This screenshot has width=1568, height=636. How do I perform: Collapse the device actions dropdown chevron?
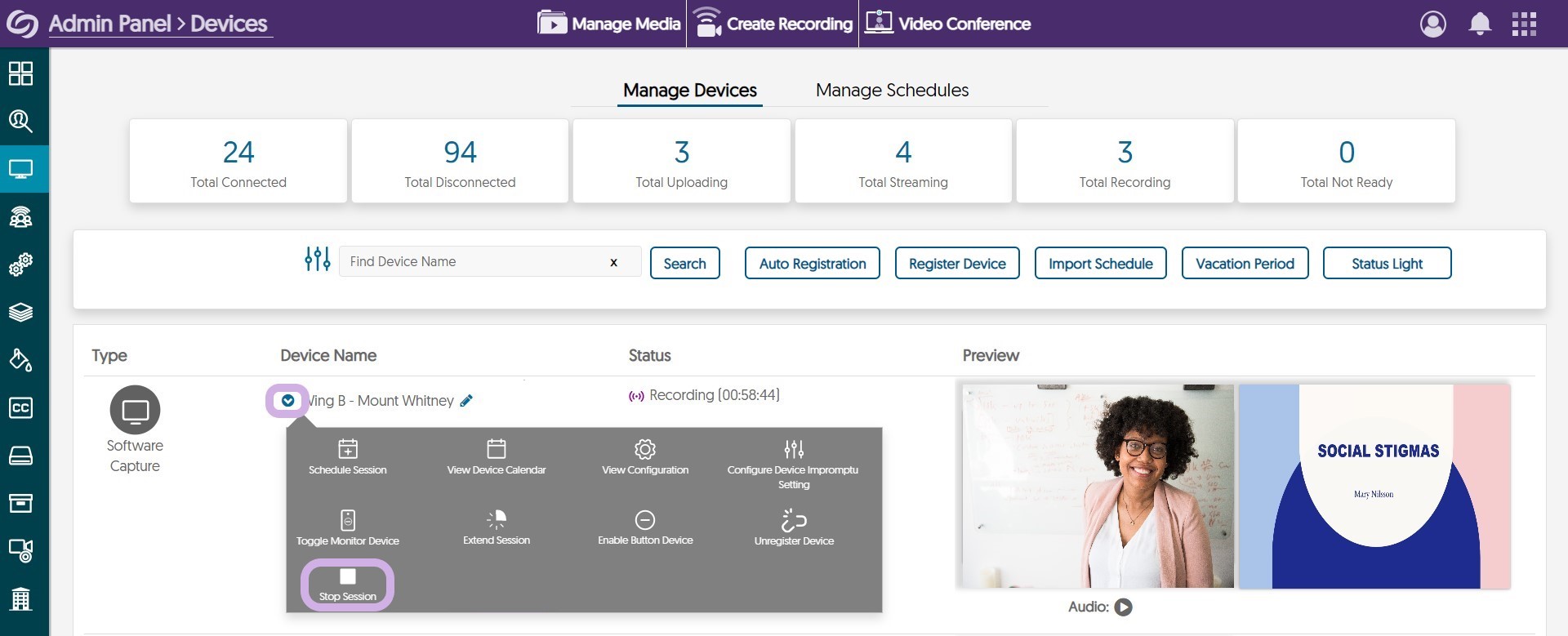tap(287, 401)
